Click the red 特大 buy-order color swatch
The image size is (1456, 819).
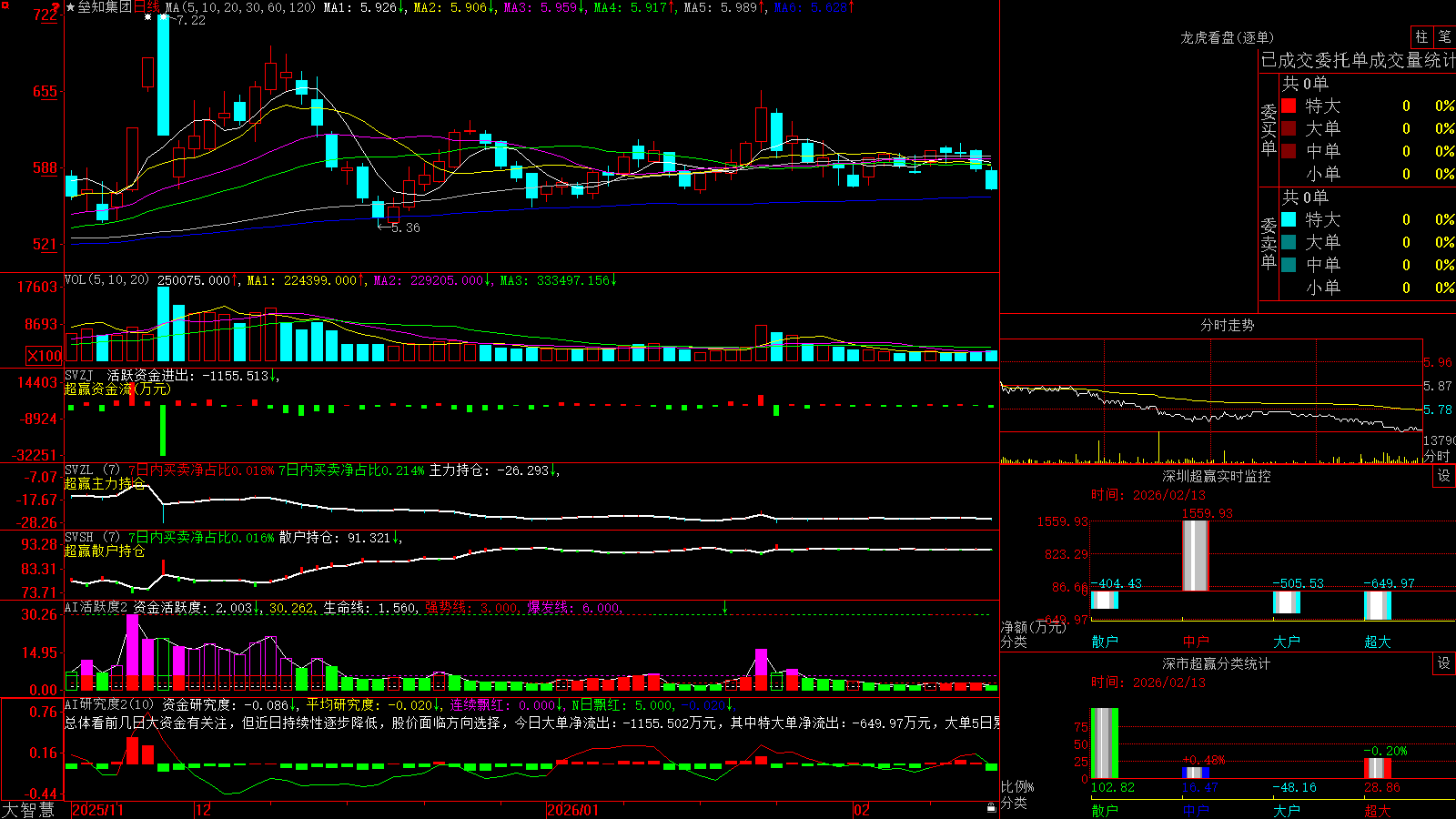tap(1289, 106)
